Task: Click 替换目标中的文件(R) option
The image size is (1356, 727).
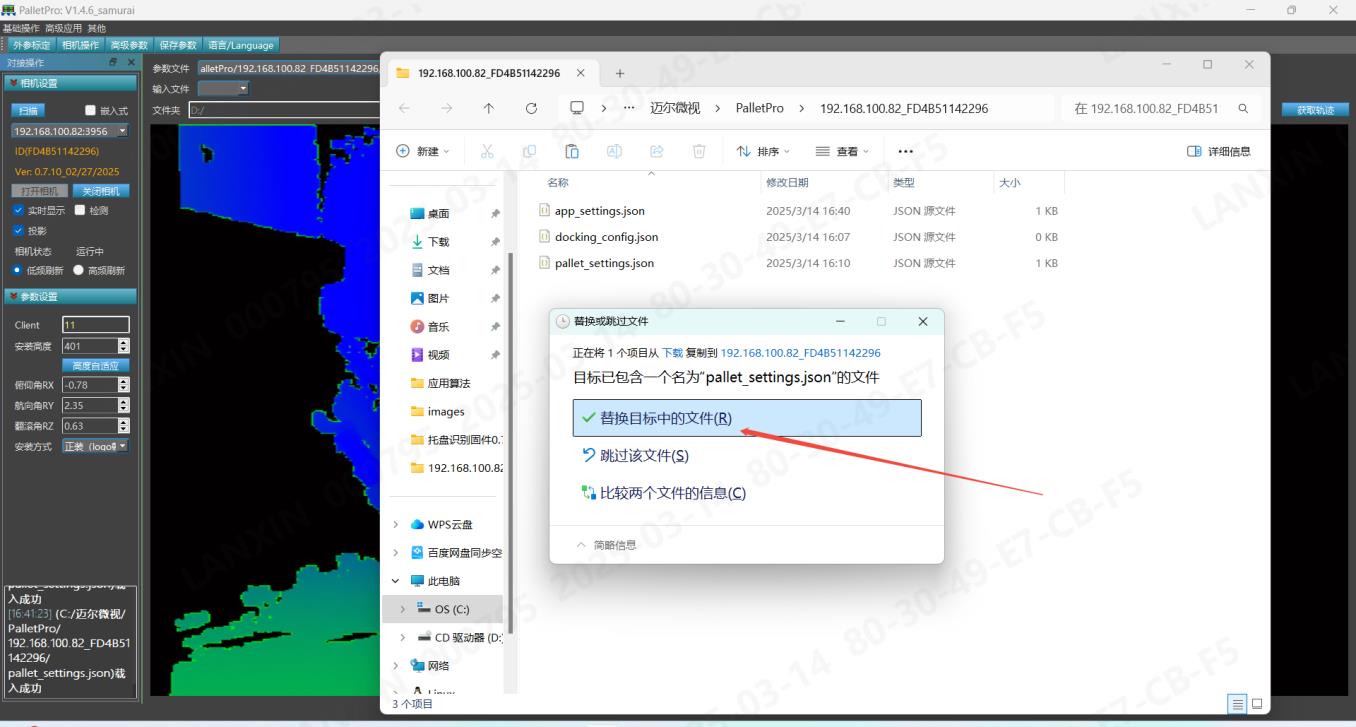Action: pos(747,418)
